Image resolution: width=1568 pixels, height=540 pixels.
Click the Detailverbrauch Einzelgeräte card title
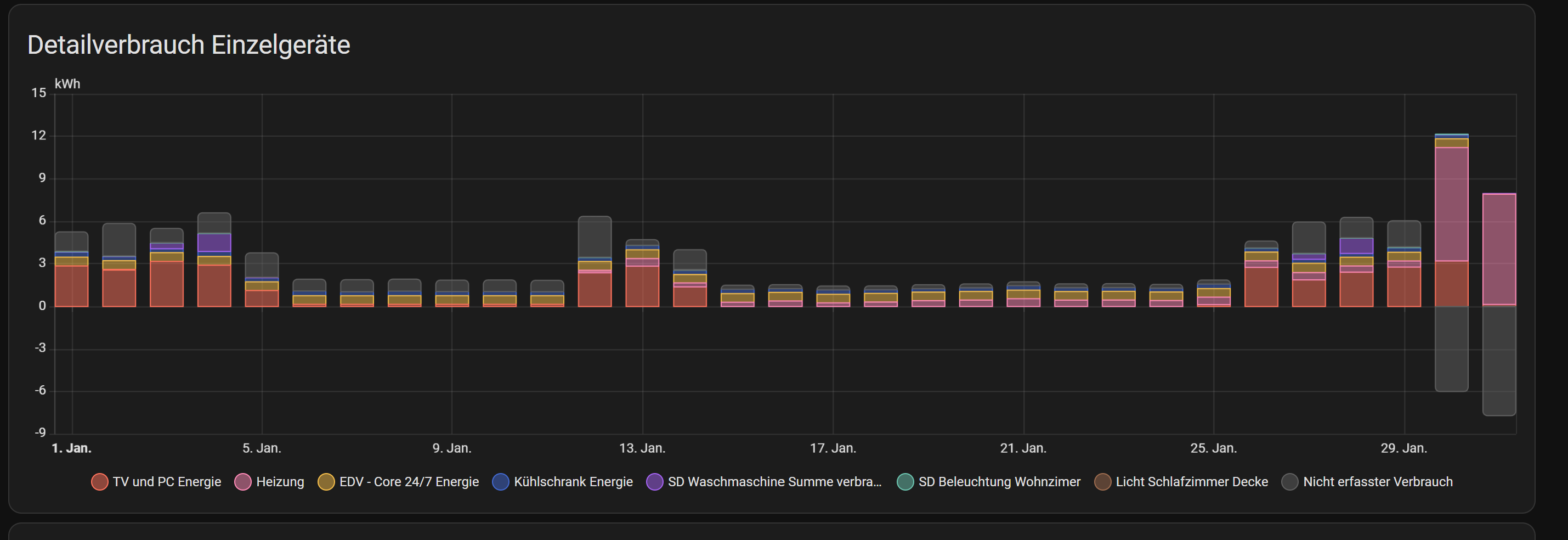point(189,45)
